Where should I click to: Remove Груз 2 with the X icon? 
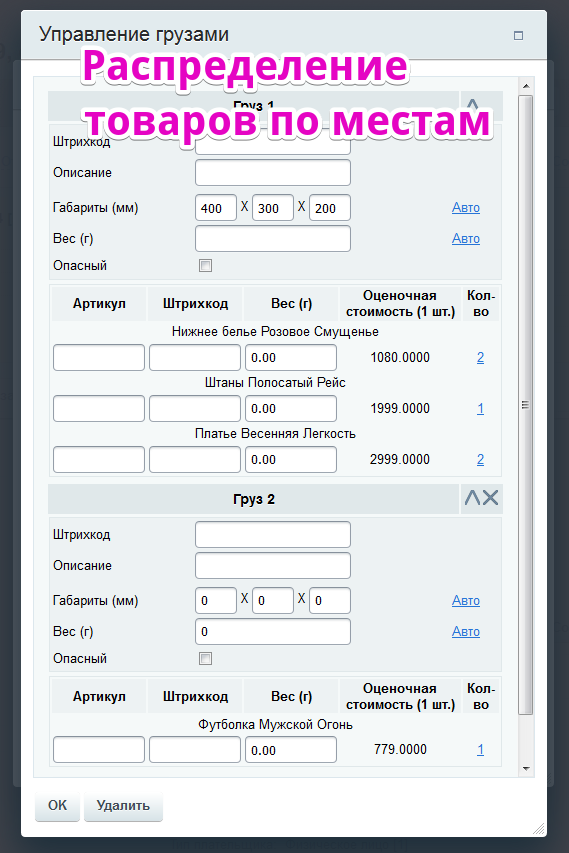pyautogui.click(x=491, y=497)
